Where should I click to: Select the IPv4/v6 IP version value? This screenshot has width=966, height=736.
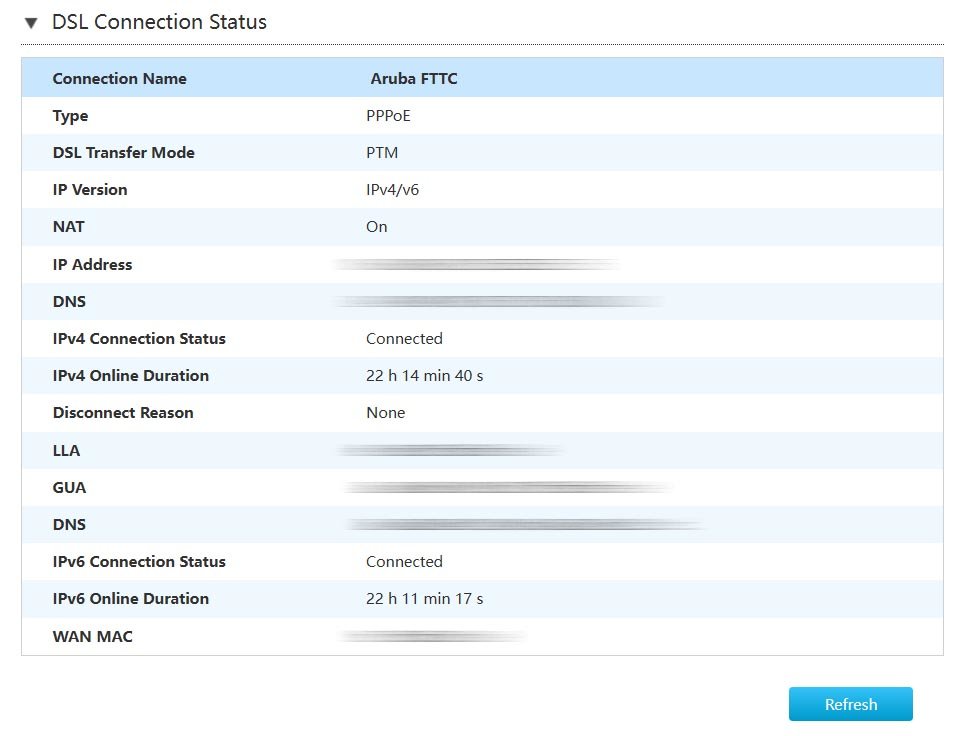(392, 190)
